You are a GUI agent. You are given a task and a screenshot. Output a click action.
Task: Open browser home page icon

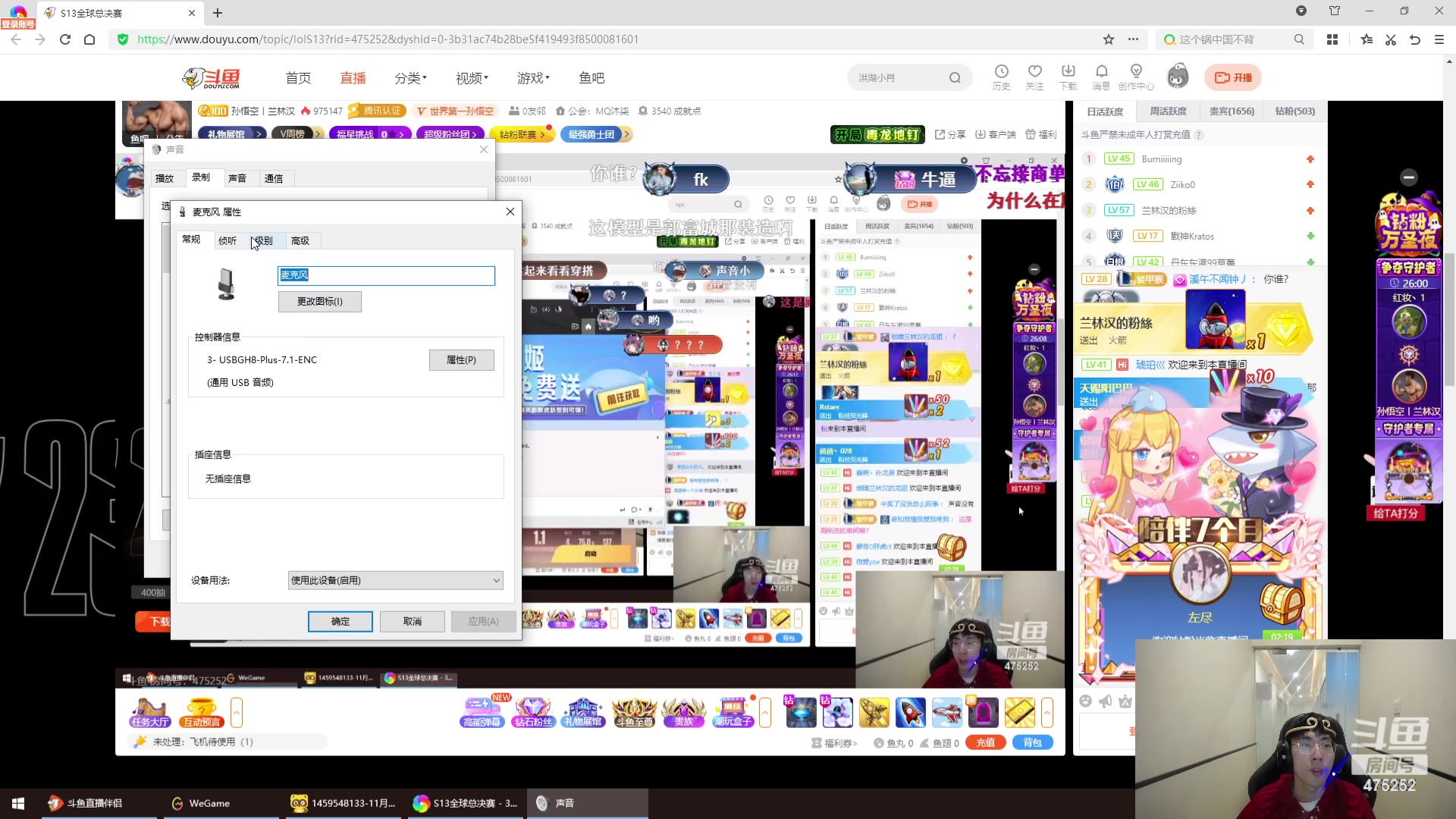tap(89, 39)
